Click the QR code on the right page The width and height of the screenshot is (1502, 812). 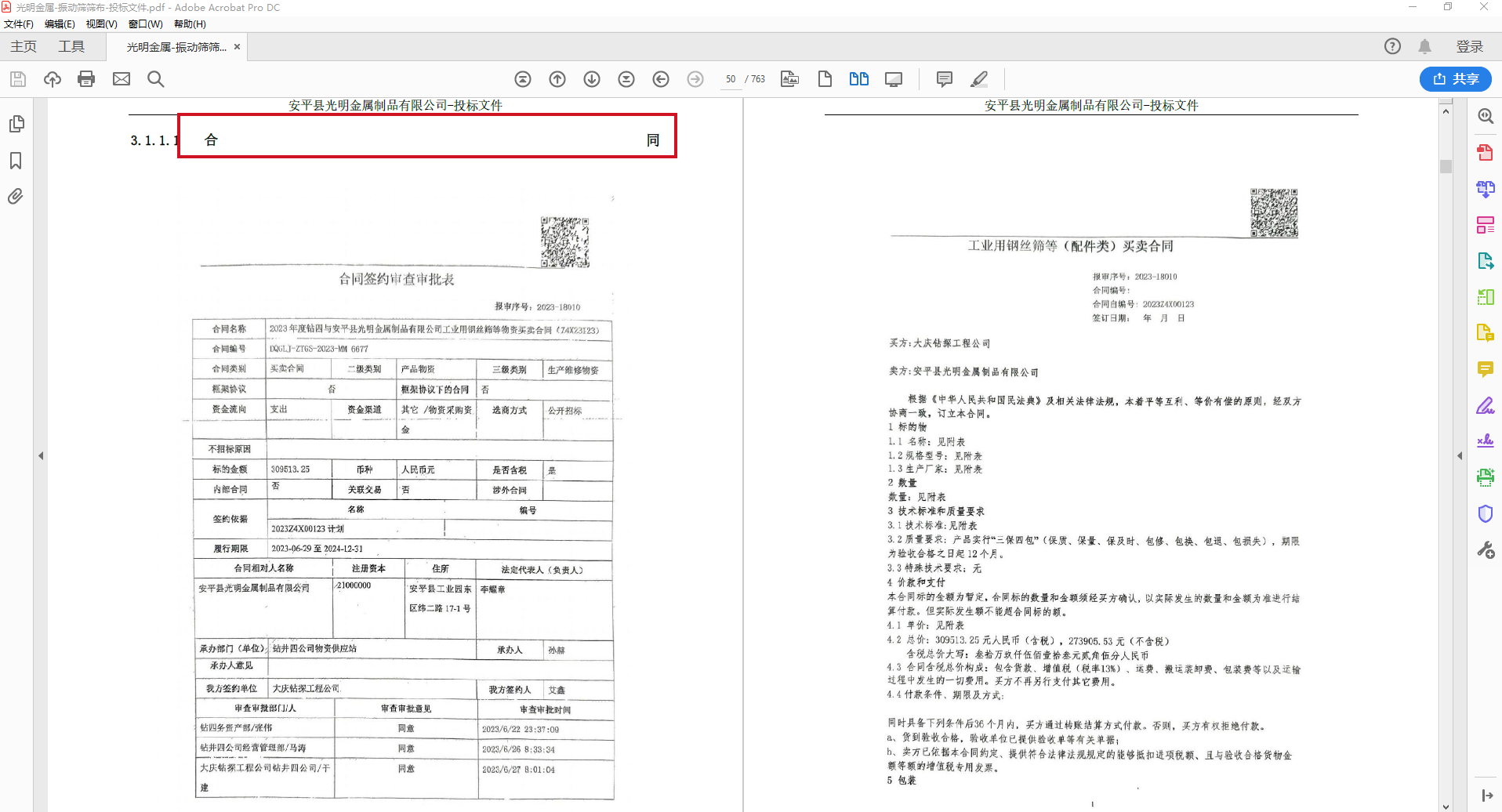coord(1274,212)
